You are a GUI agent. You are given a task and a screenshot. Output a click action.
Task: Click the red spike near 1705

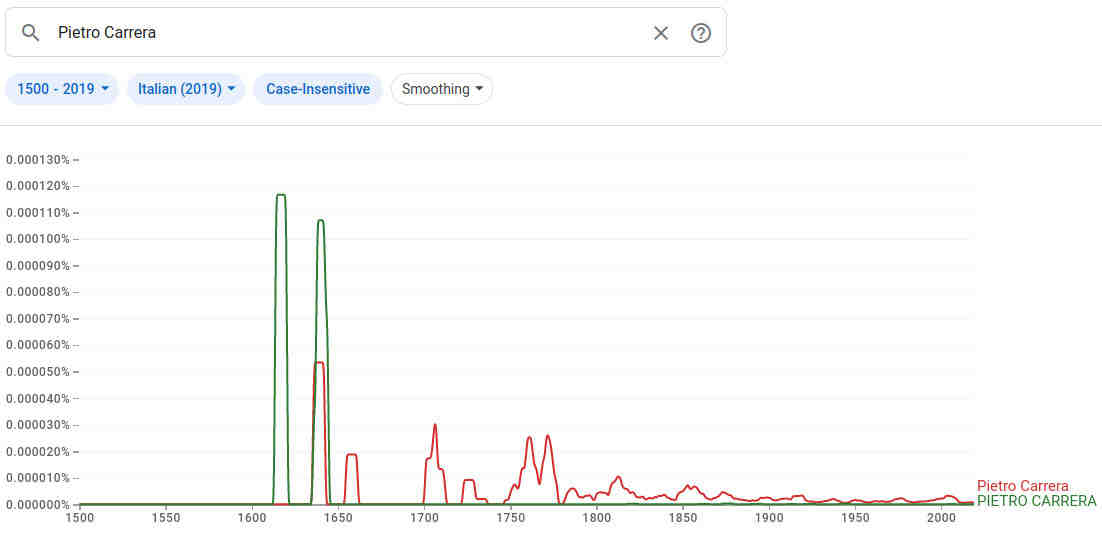[435, 425]
